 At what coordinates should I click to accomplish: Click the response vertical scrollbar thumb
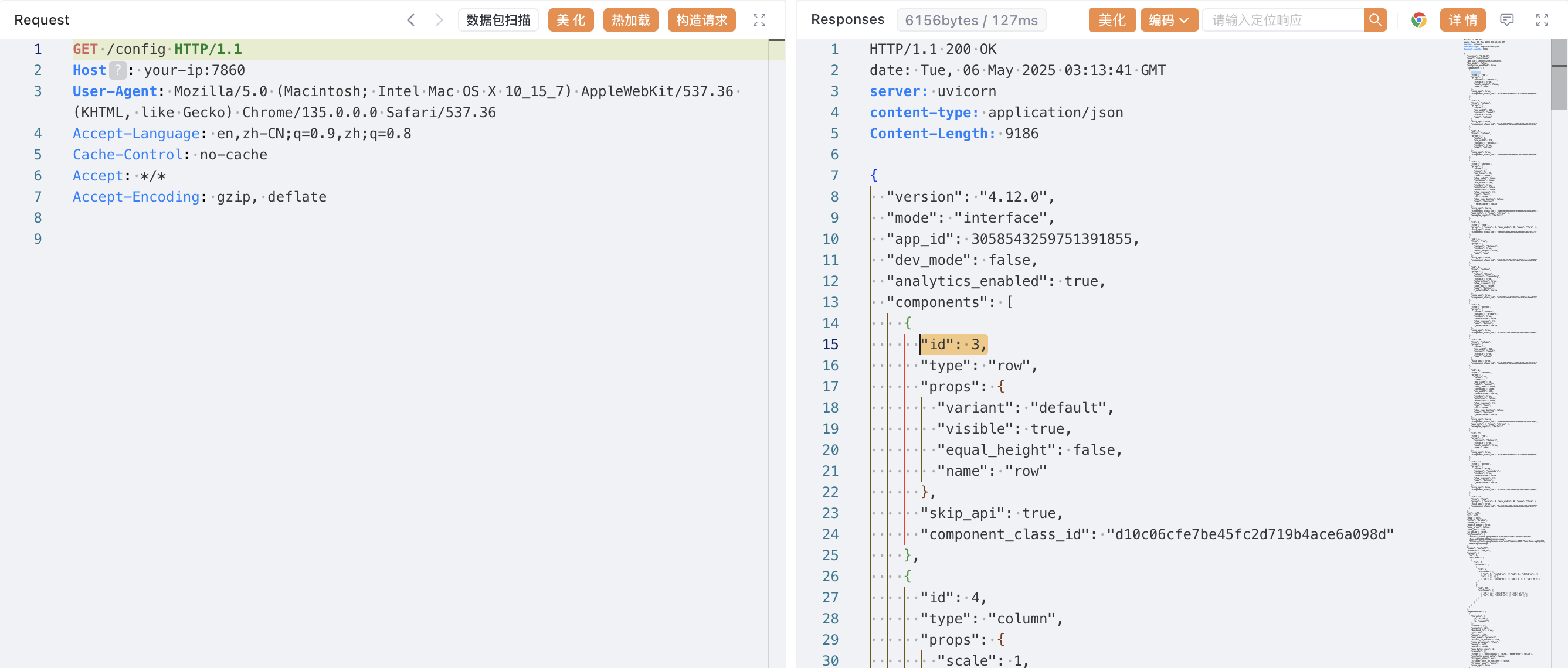(x=1558, y=74)
